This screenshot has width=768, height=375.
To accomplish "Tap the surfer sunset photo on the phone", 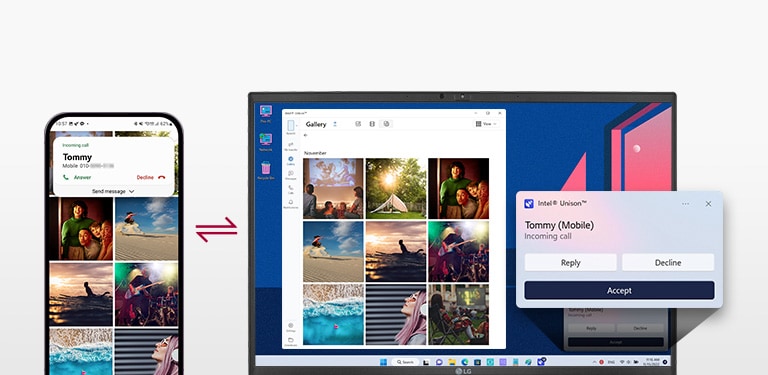I will click(x=81, y=294).
